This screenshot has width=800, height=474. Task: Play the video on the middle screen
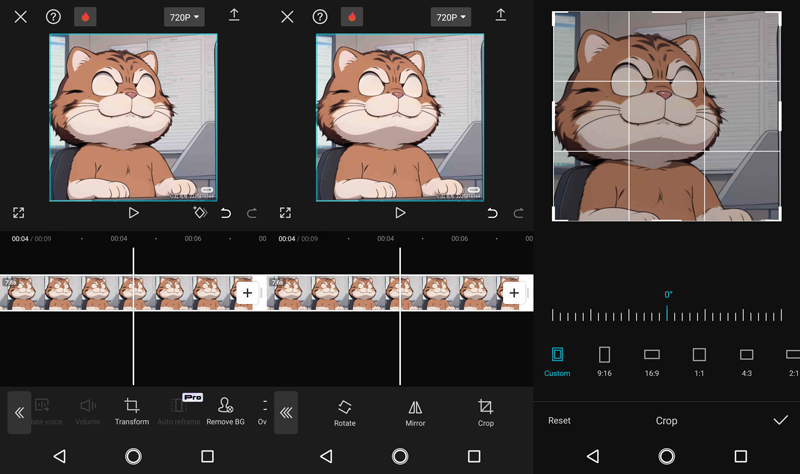(x=400, y=213)
